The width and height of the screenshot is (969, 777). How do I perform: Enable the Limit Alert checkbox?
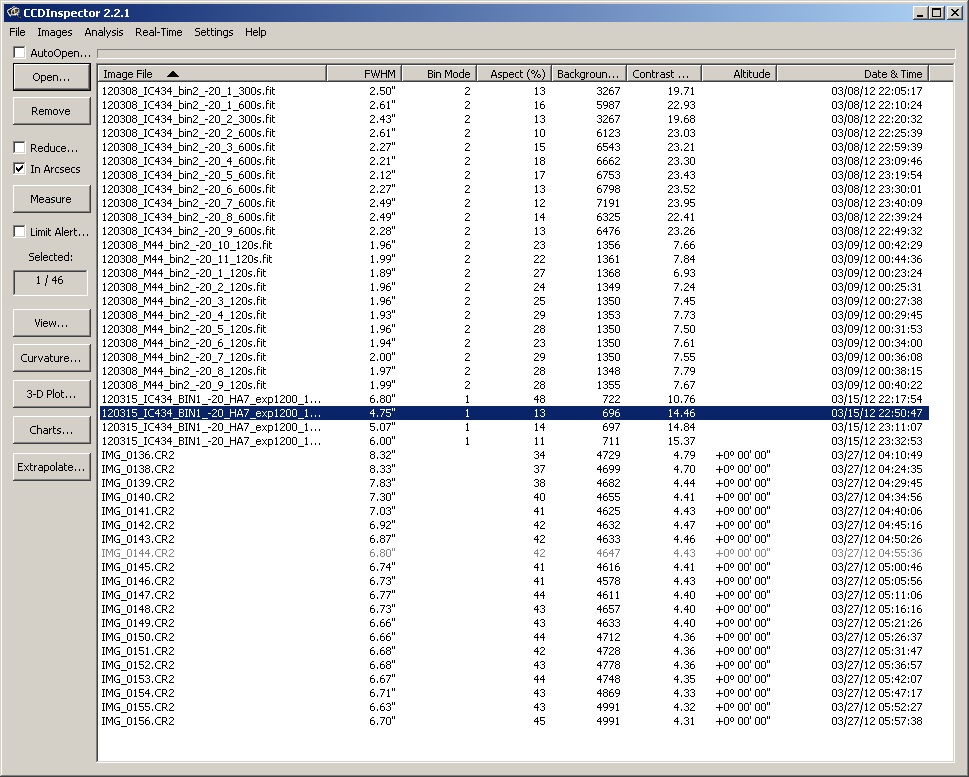coord(20,231)
